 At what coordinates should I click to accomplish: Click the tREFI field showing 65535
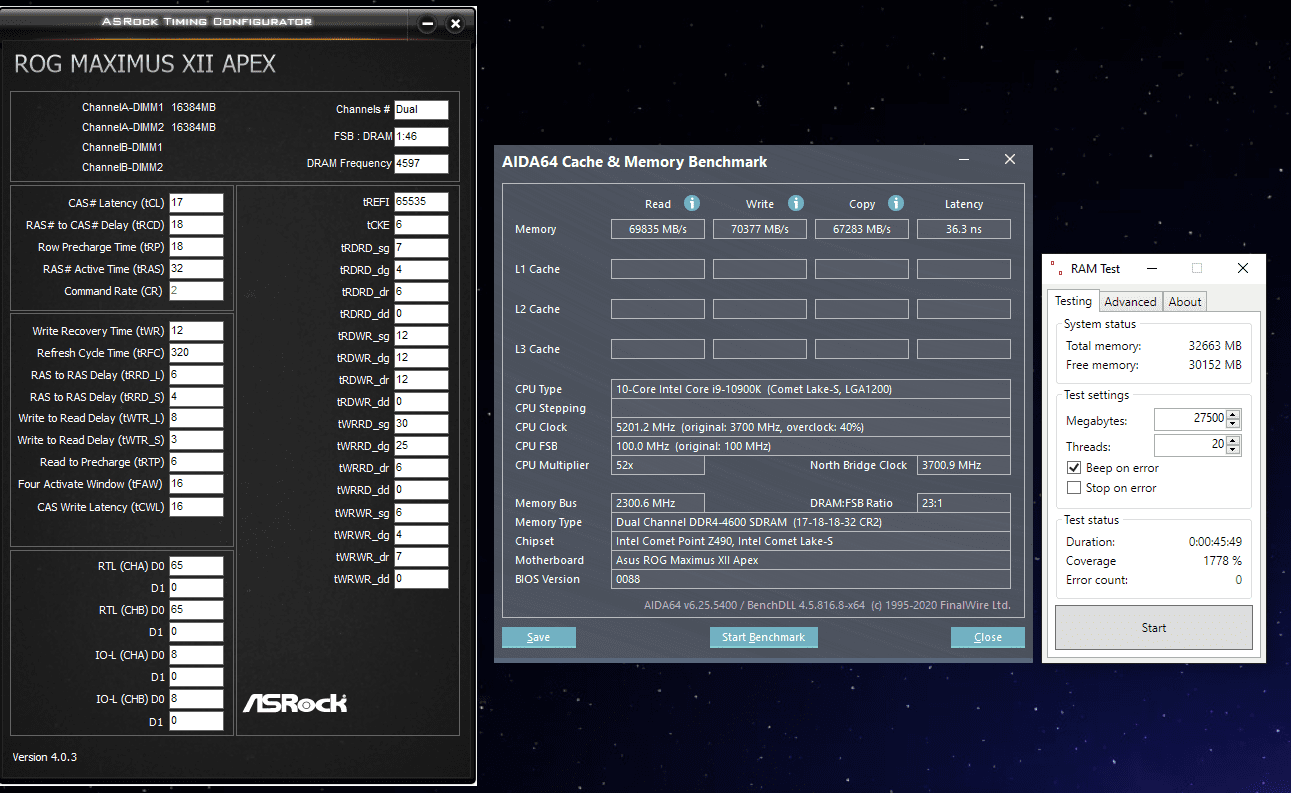pyautogui.click(x=421, y=202)
